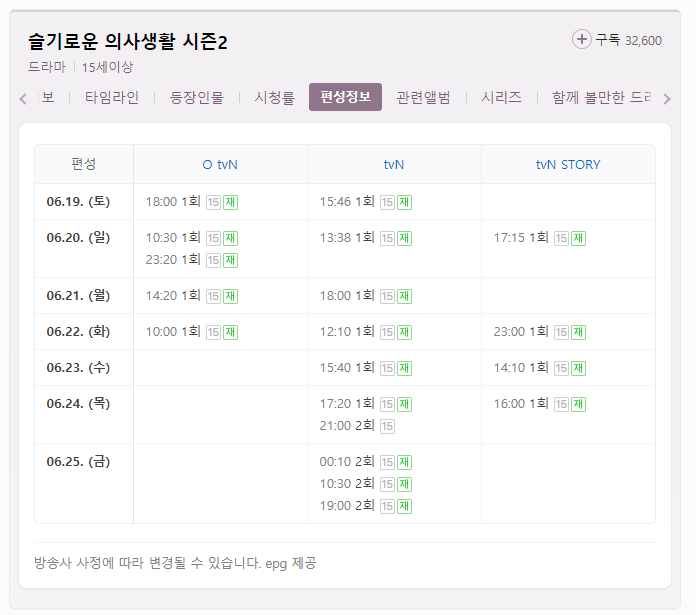The width and height of the screenshot is (696, 615).
Task: Open the tvN channel header link
Action: (394, 165)
